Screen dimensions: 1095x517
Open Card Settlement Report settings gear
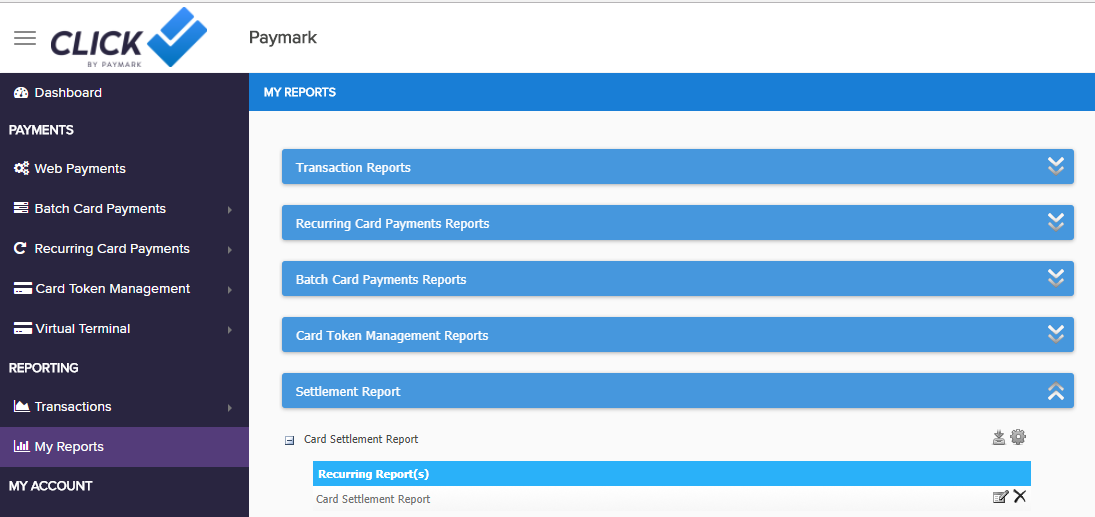pos(1018,437)
